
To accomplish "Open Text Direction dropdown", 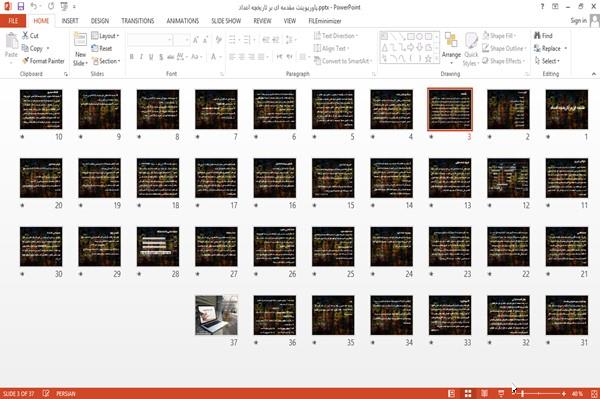I will pyautogui.click(x=336, y=36).
